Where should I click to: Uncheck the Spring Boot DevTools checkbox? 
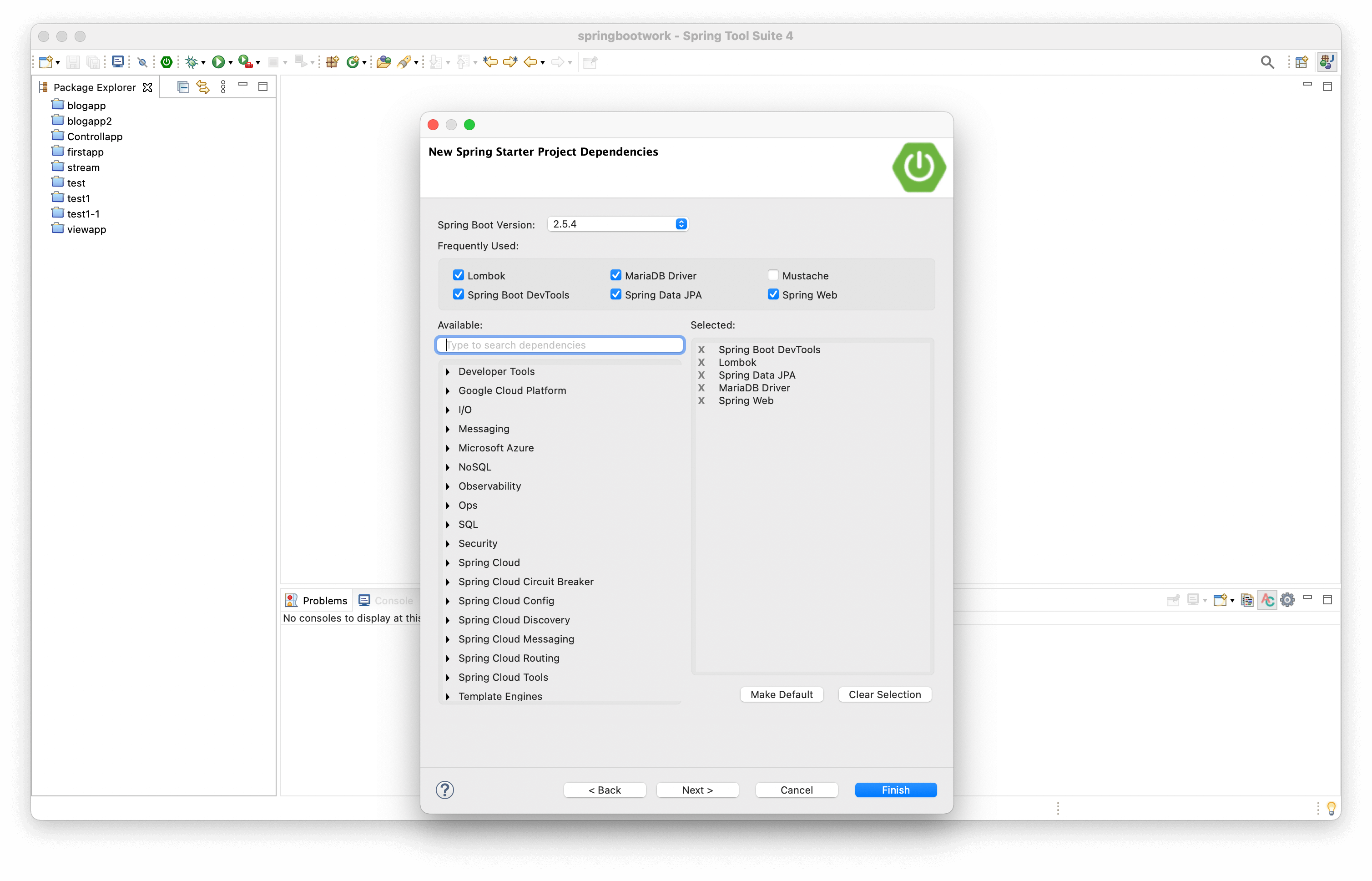pyautogui.click(x=458, y=294)
